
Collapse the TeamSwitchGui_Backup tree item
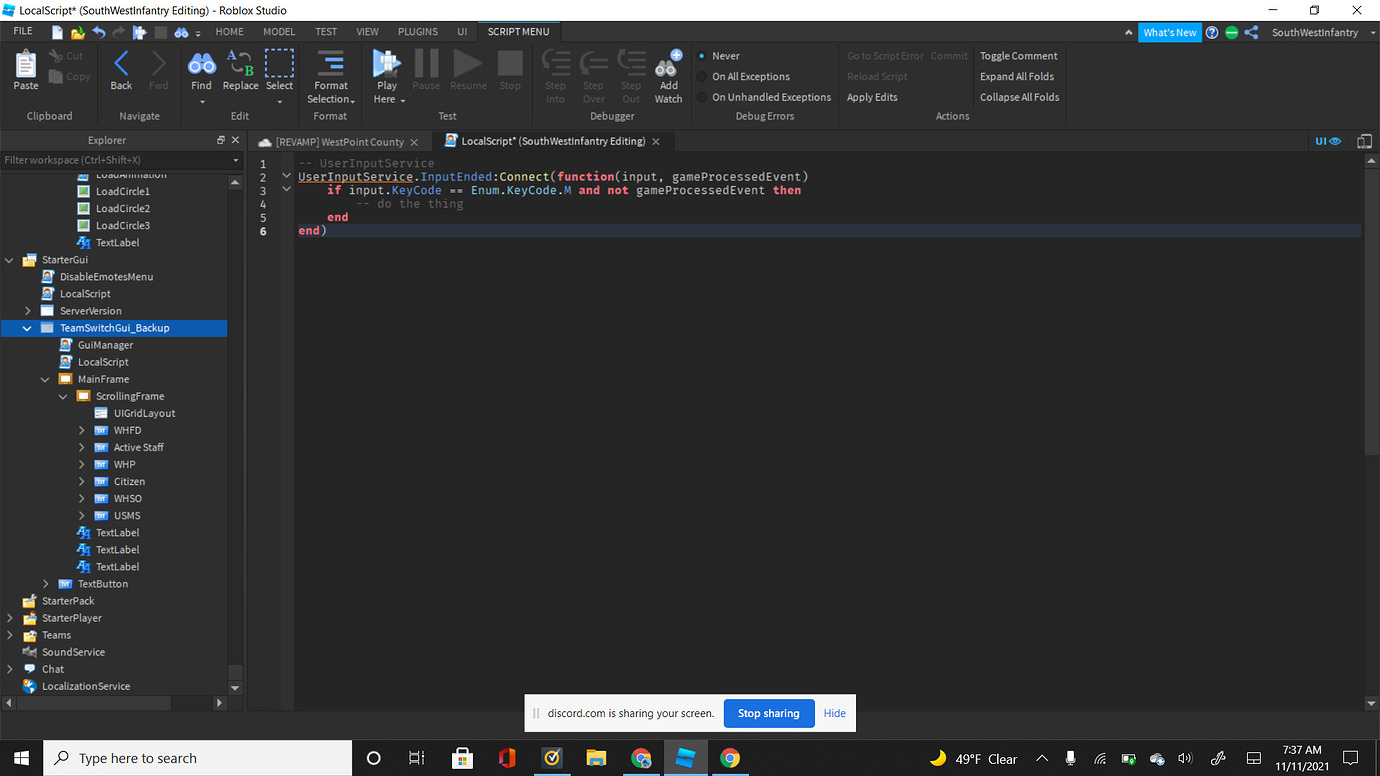click(26, 327)
